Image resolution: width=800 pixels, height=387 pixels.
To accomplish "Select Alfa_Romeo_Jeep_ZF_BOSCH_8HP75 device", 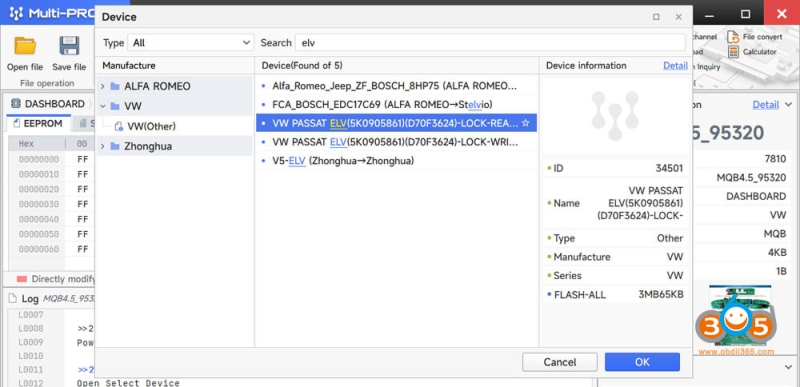I will tap(396, 86).
